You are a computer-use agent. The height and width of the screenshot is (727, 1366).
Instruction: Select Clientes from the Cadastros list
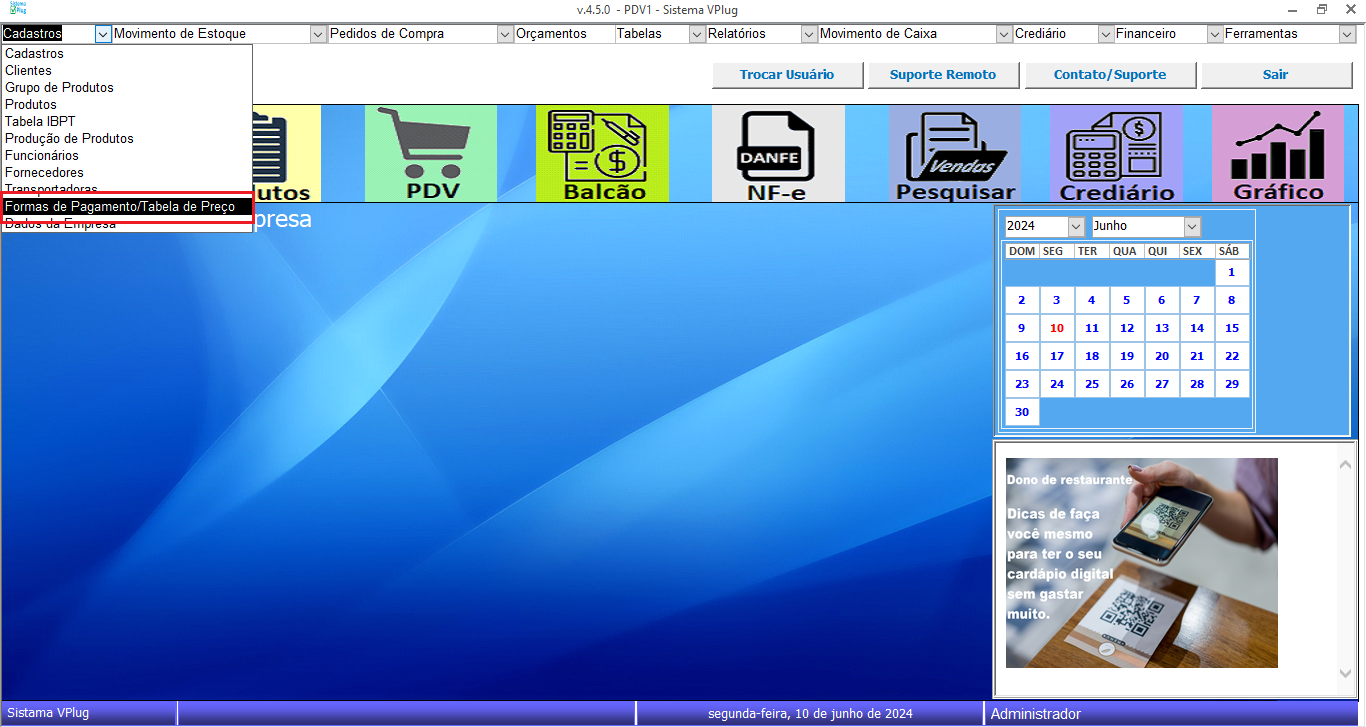pyautogui.click(x=28, y=71)
